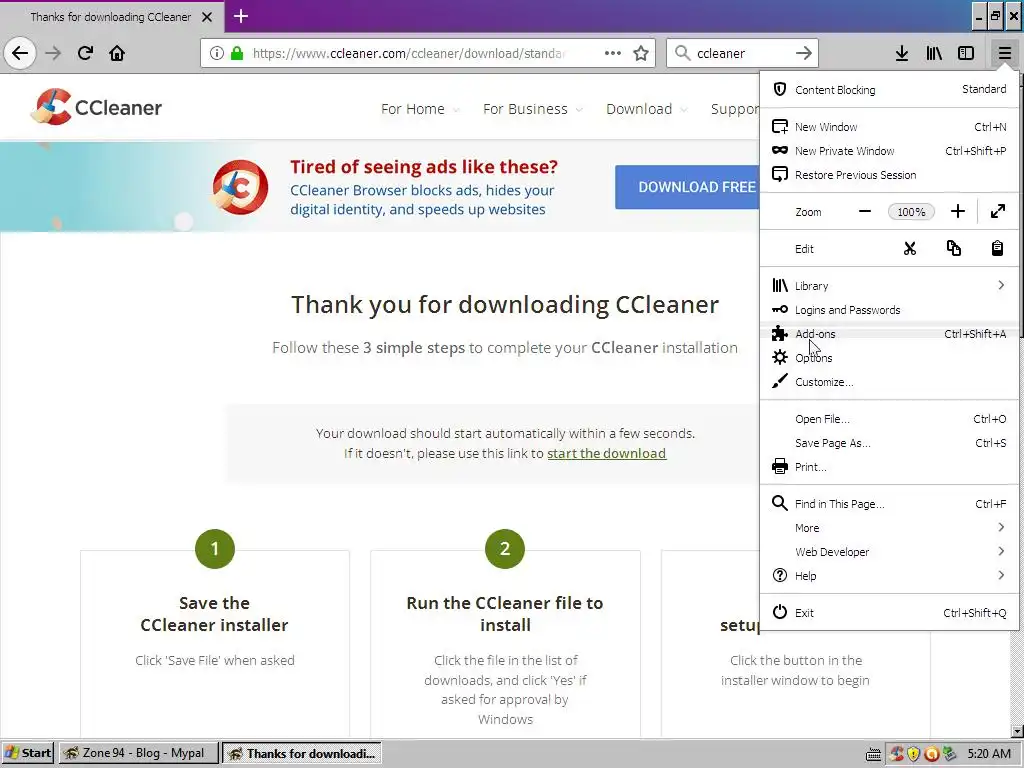This screenshot has height=768, width=1024.
Task: Open Add-ons from the menu
Action: coord(889,334)
